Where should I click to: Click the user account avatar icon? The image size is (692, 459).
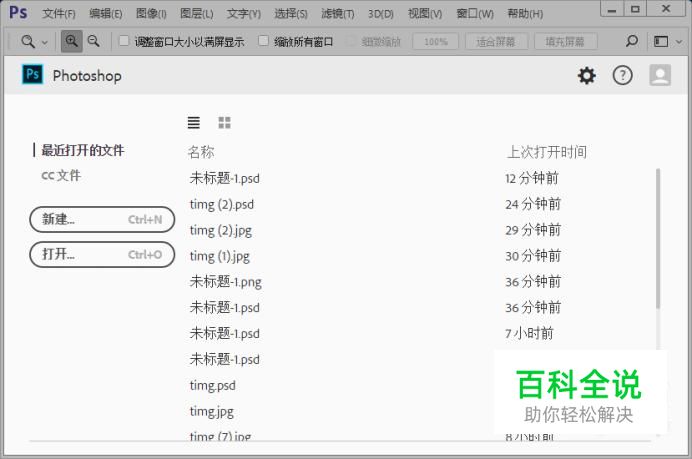tap(660, 75)
